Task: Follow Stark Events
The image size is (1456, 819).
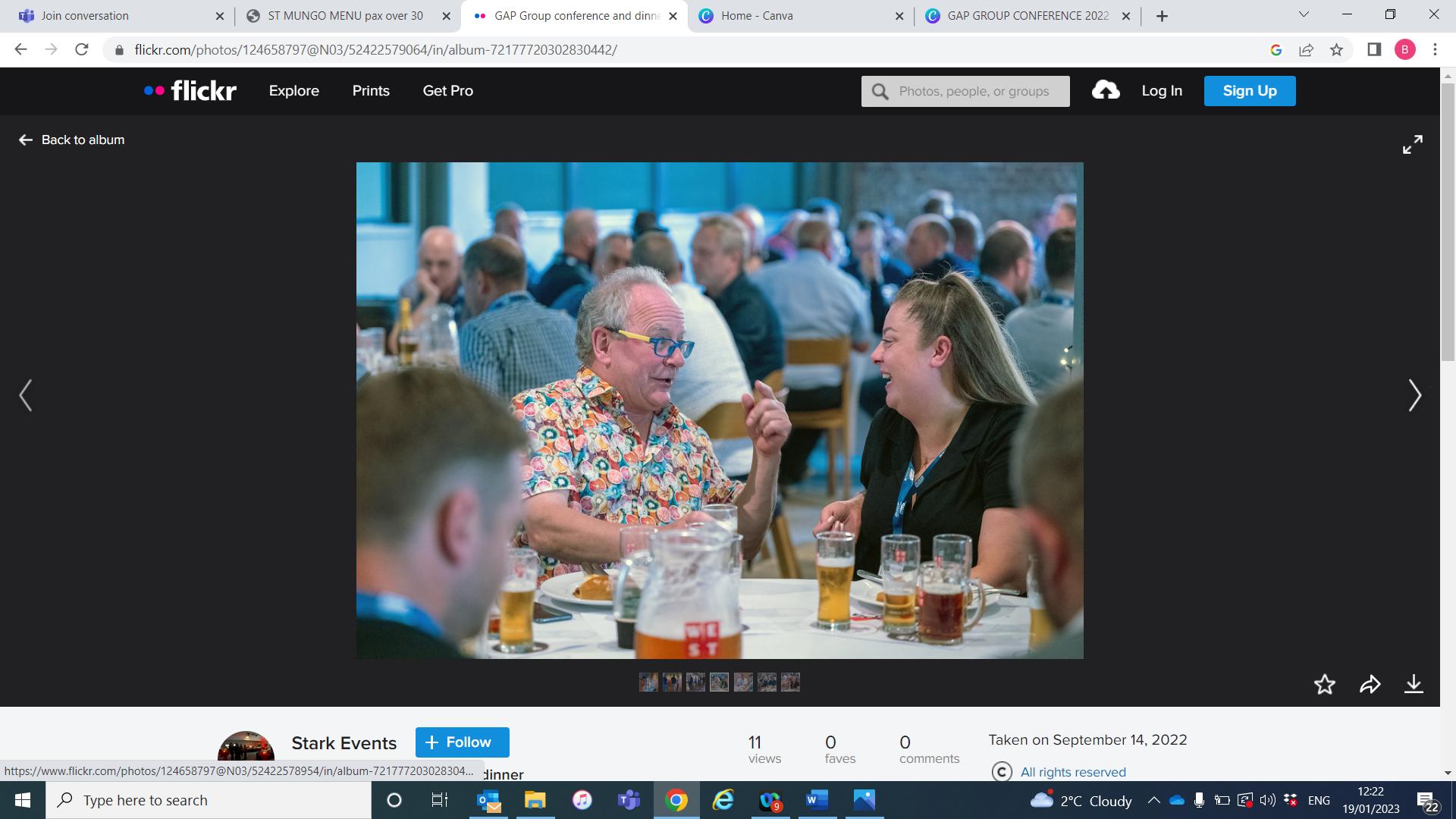Action: tap(462, 742)
